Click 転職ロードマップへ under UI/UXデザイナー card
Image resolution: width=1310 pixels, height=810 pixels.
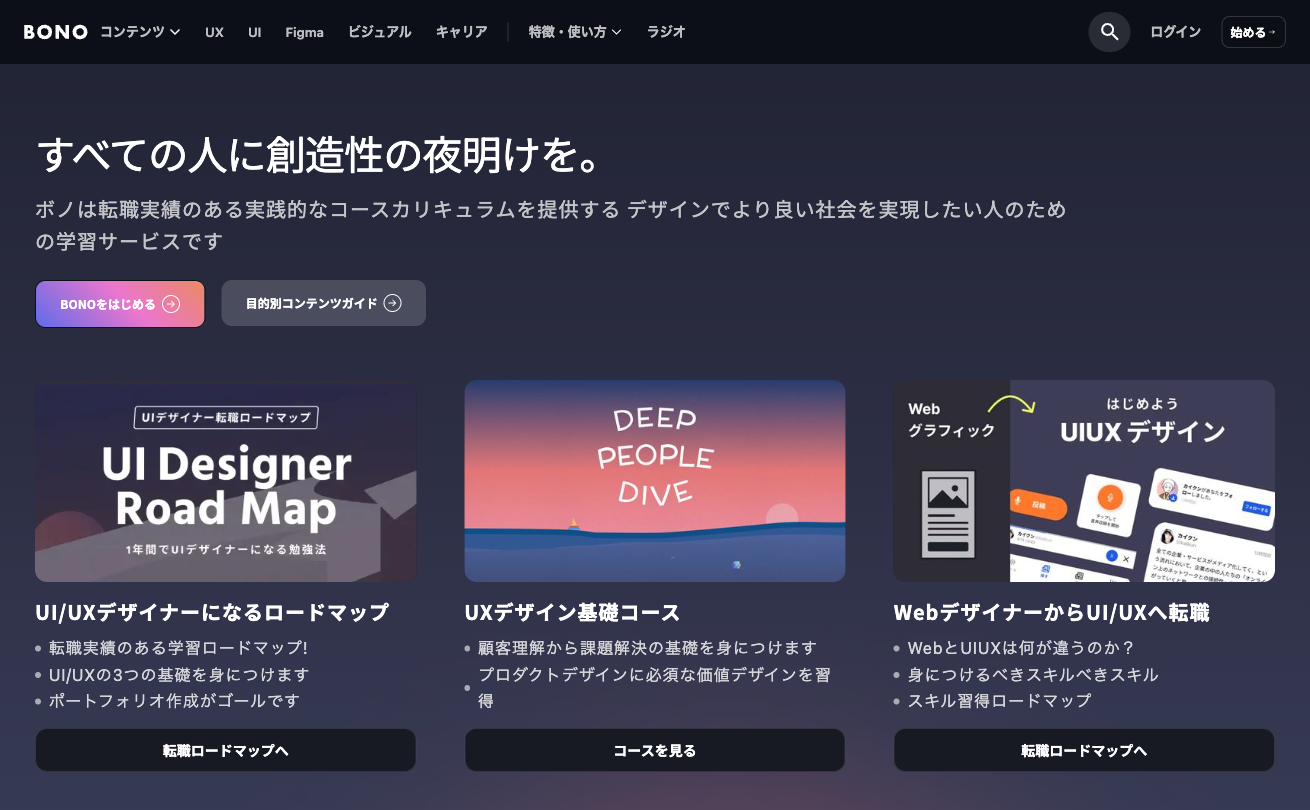click(x=225, y=750)
